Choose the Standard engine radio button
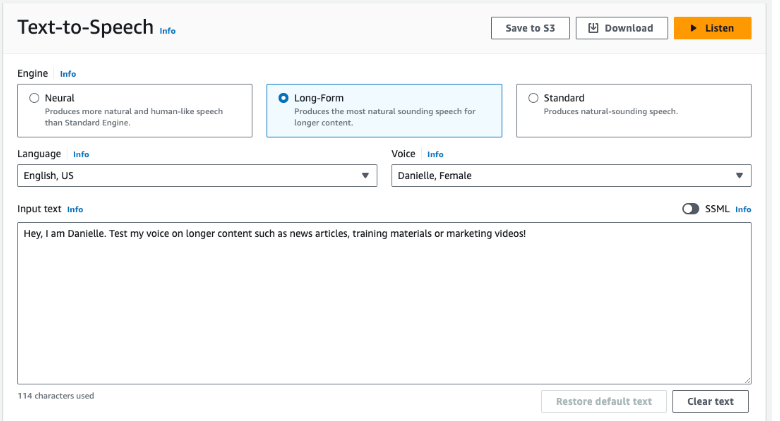This screenshot has height=421, width=780. (x=533, y=98)
